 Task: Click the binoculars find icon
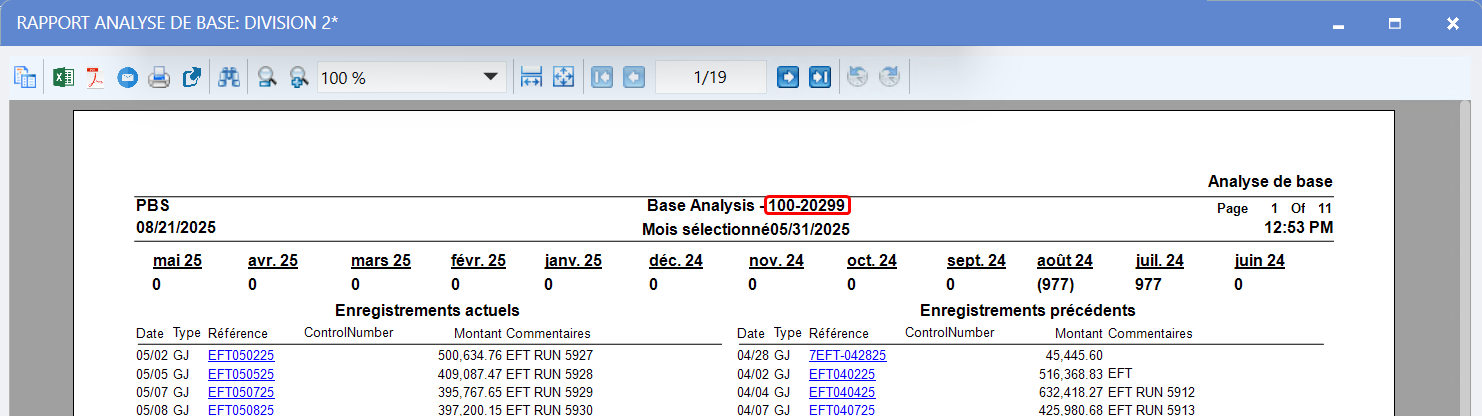230,78
